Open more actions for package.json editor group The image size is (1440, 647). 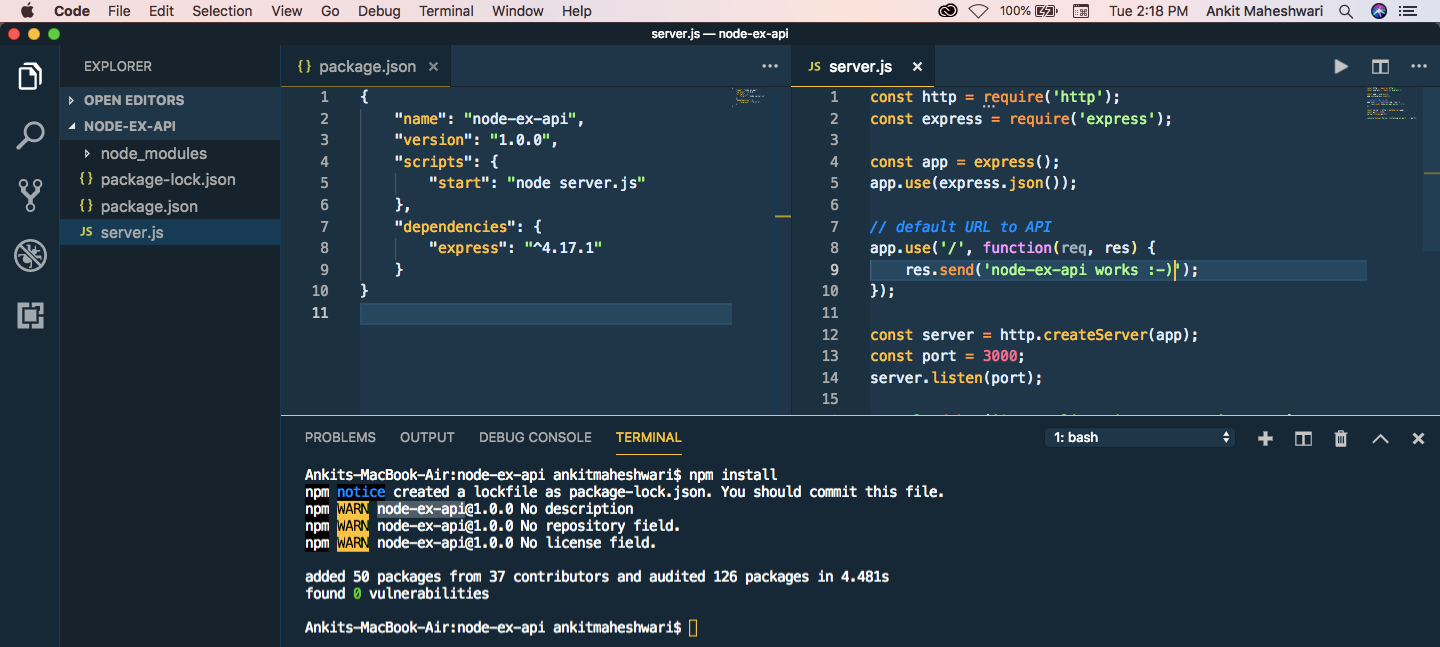pyautogui.click(x=770, y=67)
